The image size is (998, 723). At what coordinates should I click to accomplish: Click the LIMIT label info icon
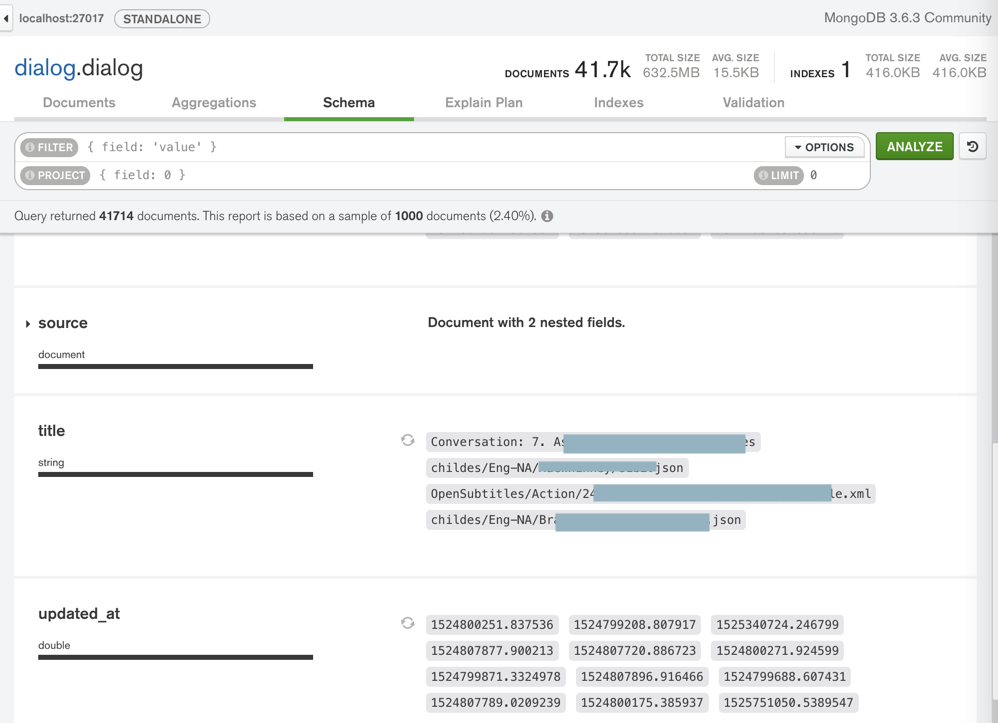(x=764, y=175)
